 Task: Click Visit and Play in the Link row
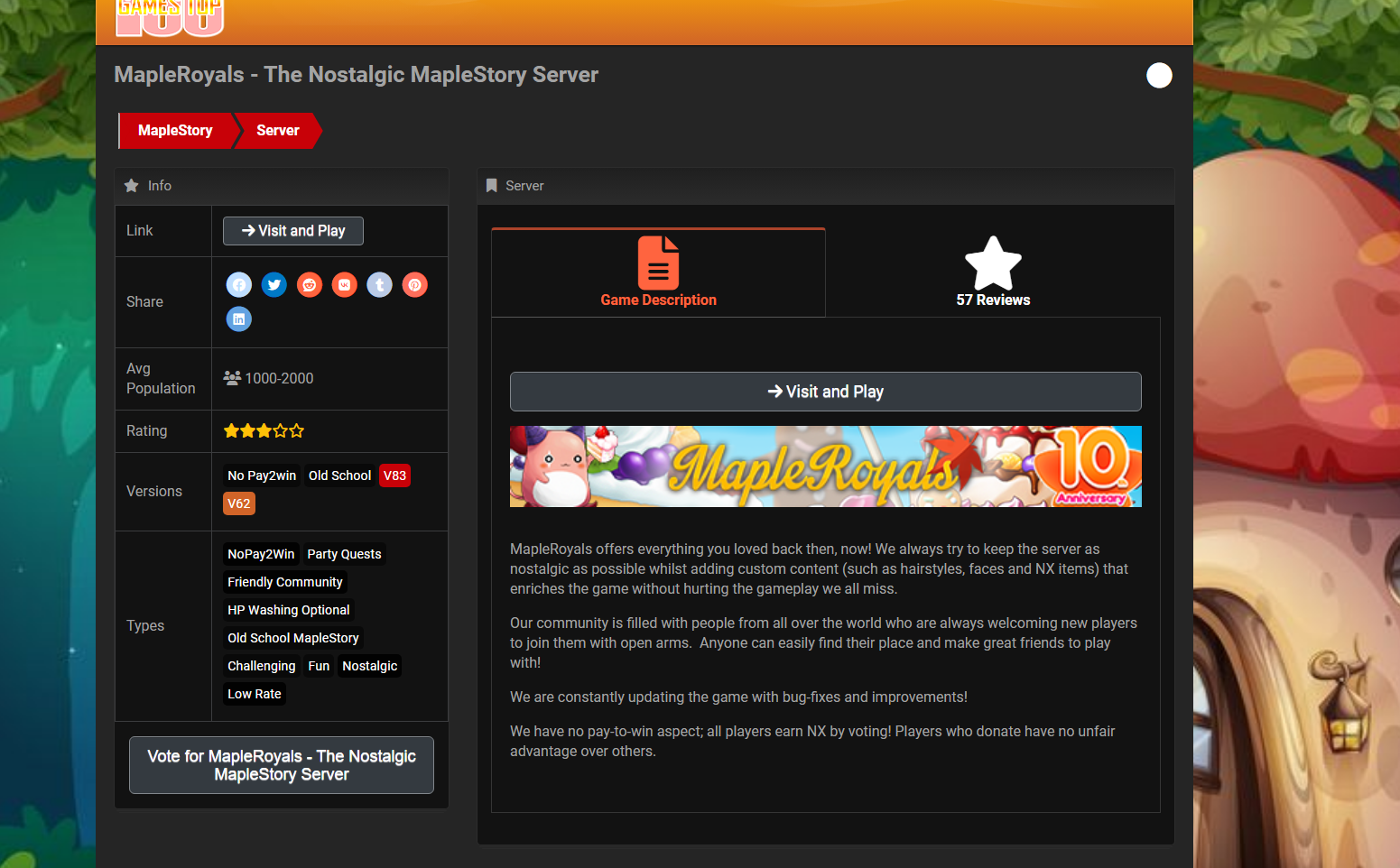pyautogui.click(x=293, y=231)
